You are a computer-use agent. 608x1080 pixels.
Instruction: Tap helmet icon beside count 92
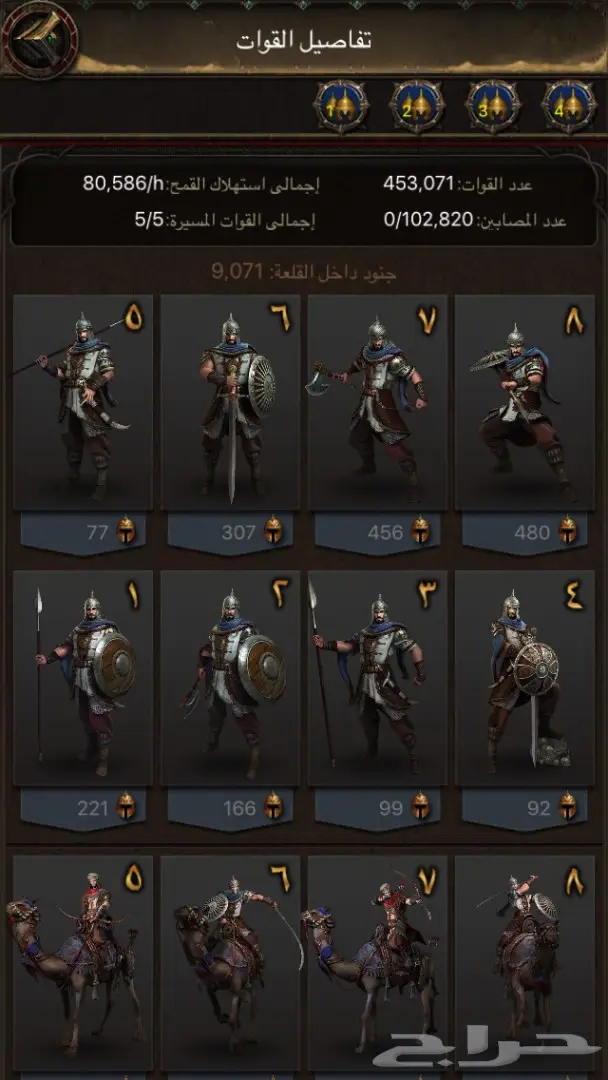[x=568, y=806]
